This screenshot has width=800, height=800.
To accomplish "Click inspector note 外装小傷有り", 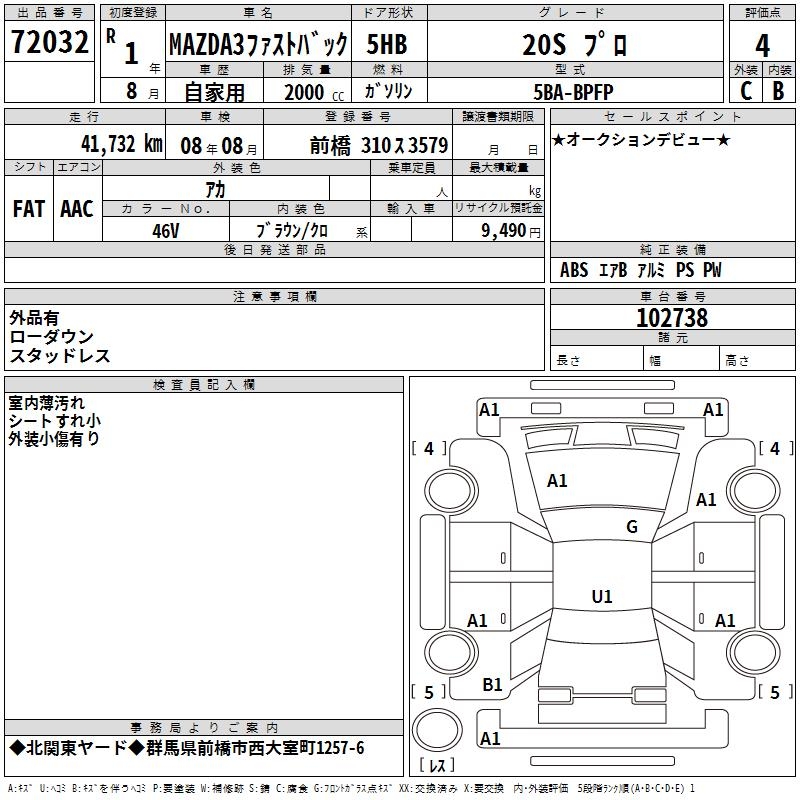I will (x=54, y=439).
